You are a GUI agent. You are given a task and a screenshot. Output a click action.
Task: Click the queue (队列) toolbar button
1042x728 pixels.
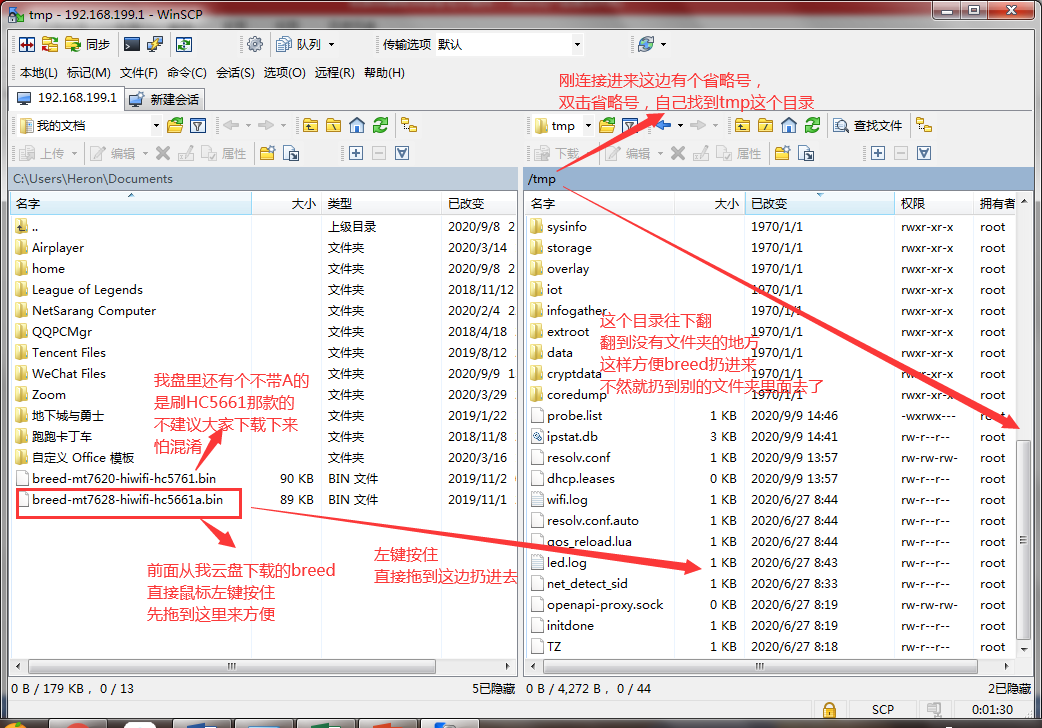[x=300, y=45]
